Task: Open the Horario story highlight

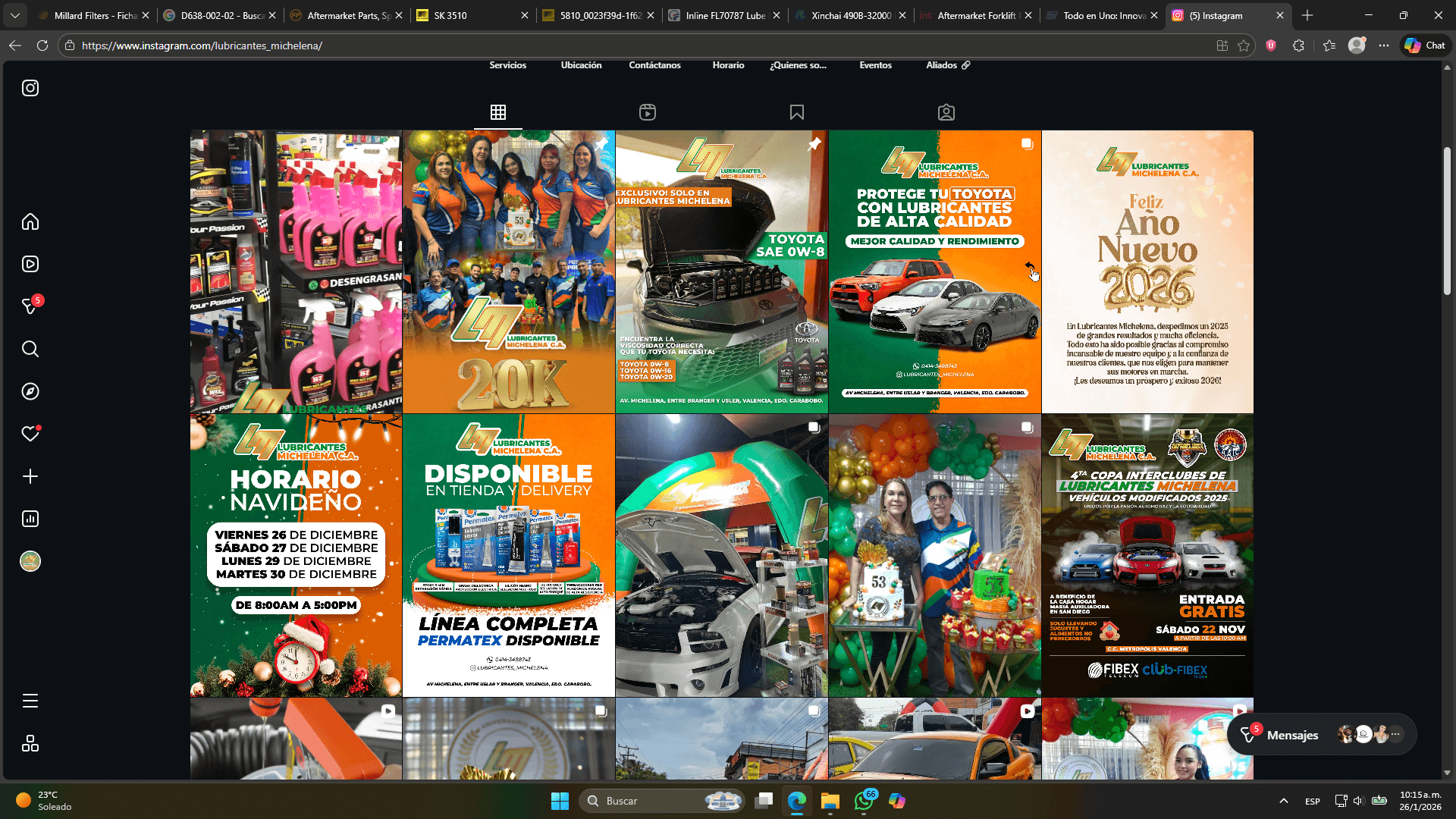Action: click(728, 65)
